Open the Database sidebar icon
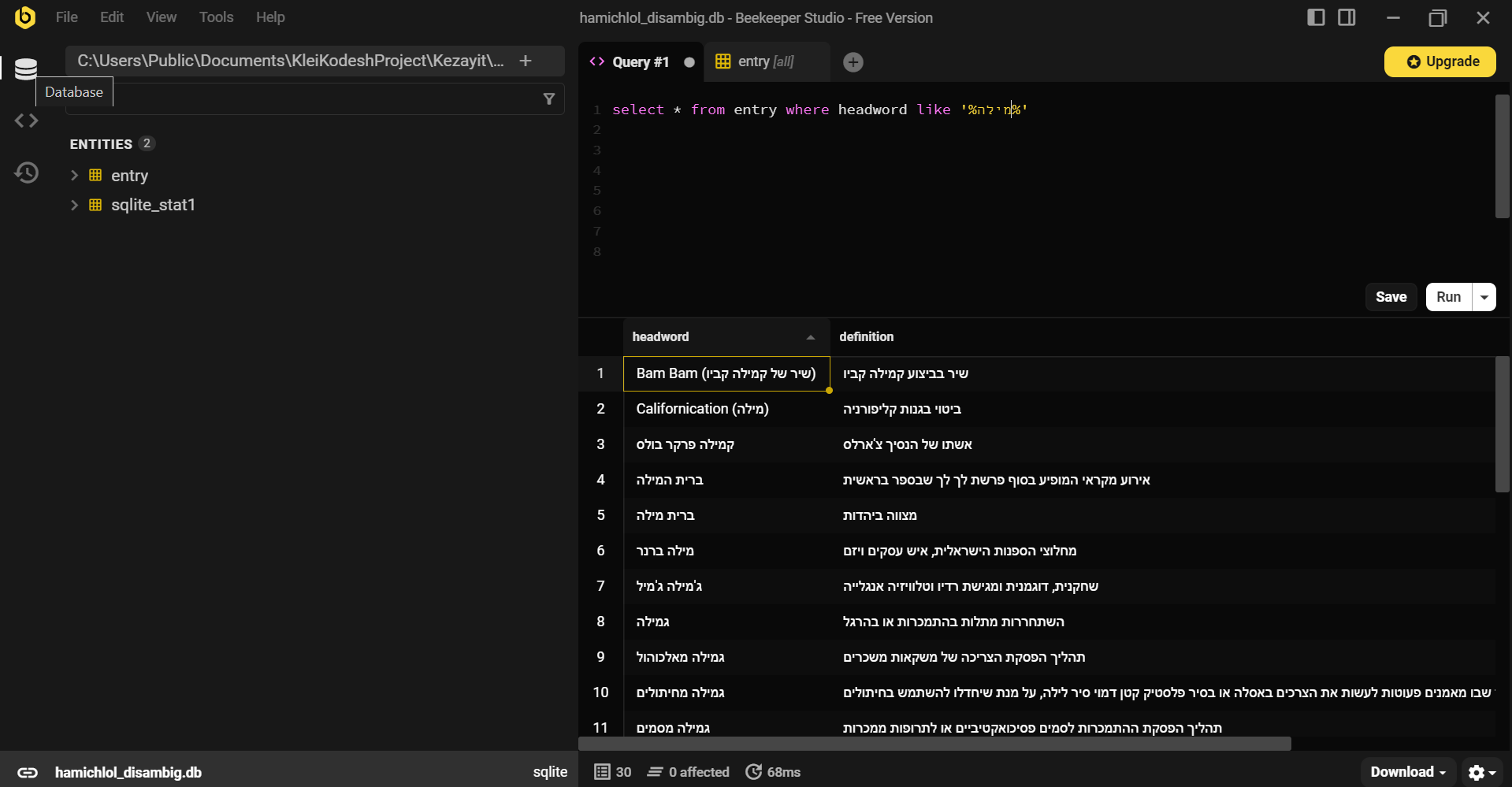1512x787 pixels. [26, 69]
